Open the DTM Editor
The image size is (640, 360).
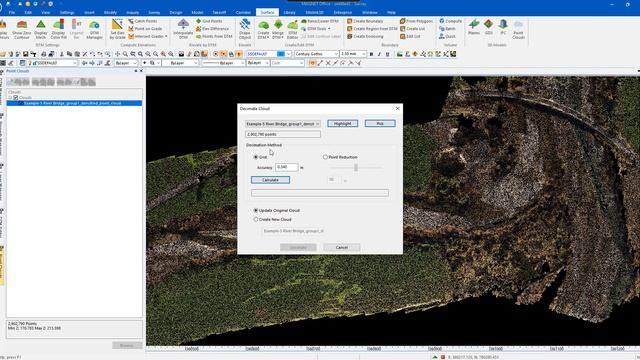[x=293, y=29]
